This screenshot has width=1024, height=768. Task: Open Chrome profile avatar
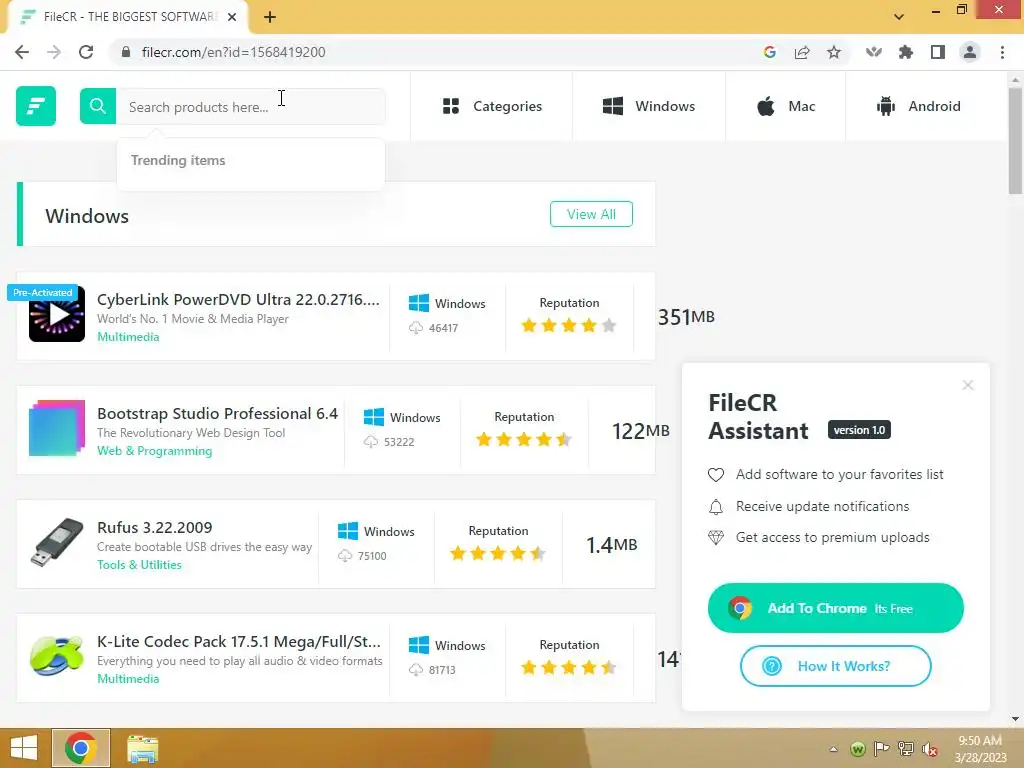point(970,52)
